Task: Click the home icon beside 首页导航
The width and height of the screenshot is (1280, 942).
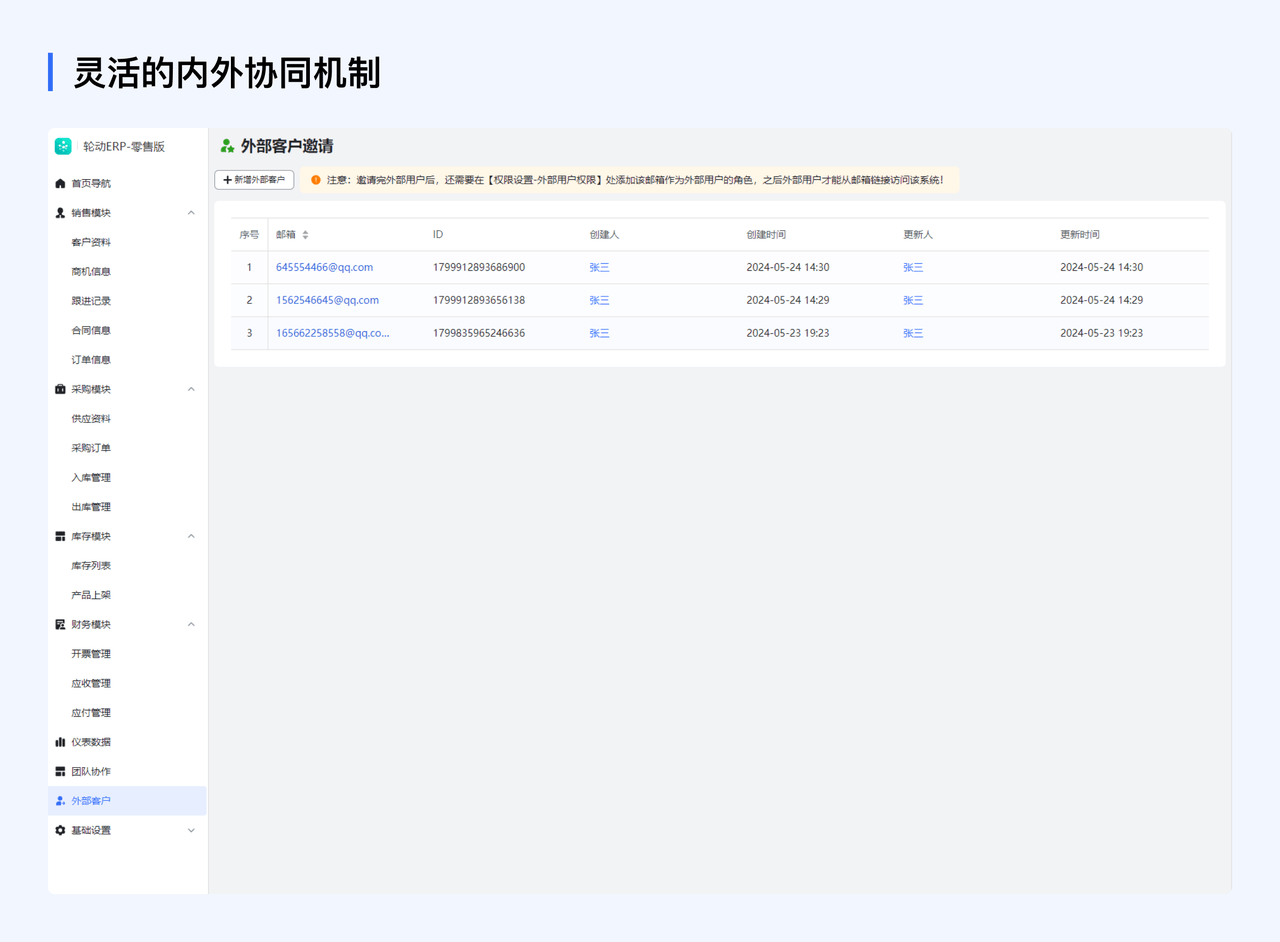Action: pyautogui.click(x=60, y=184)
